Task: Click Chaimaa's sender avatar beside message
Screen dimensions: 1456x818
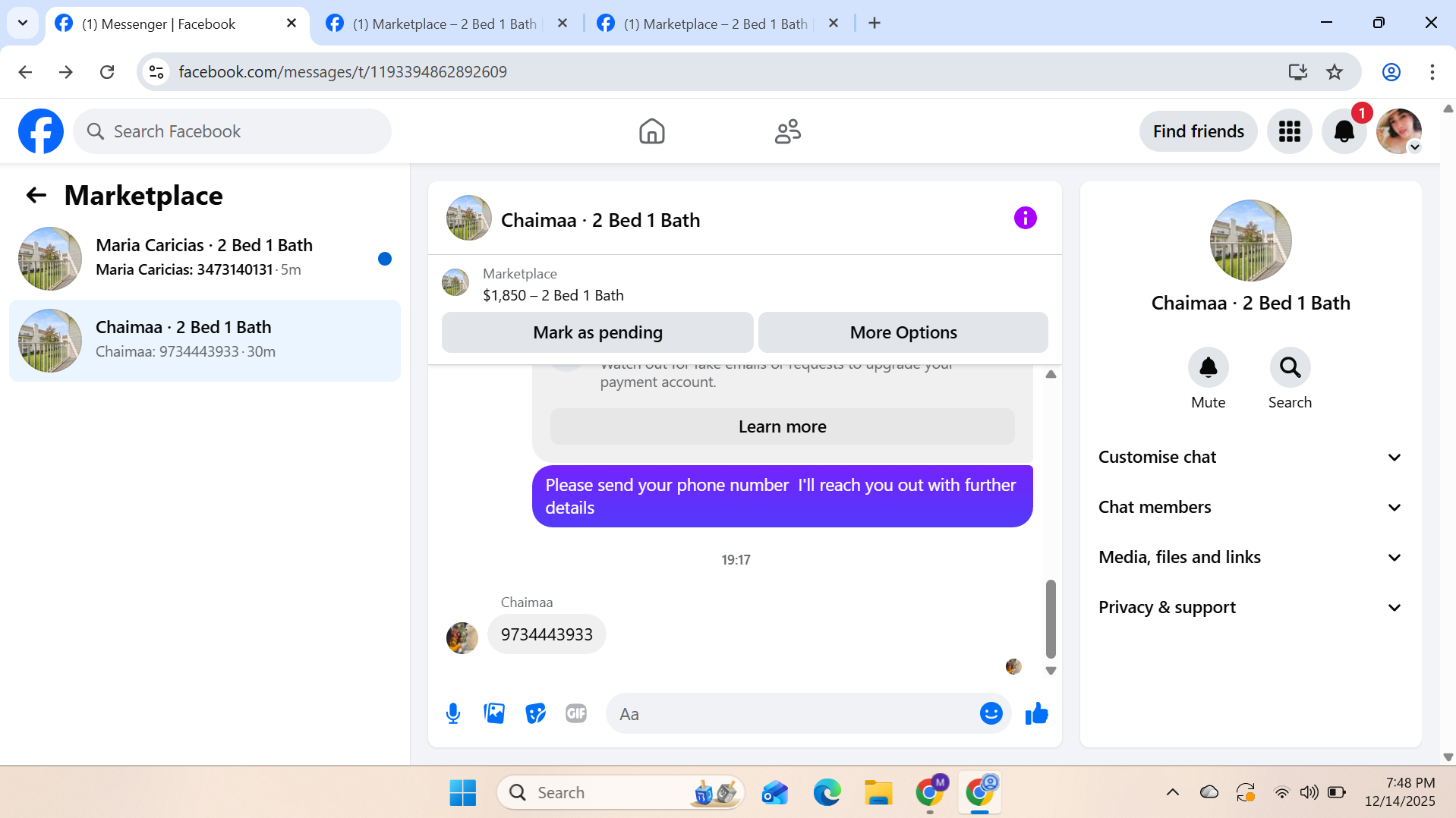Action: coord(462,638)
